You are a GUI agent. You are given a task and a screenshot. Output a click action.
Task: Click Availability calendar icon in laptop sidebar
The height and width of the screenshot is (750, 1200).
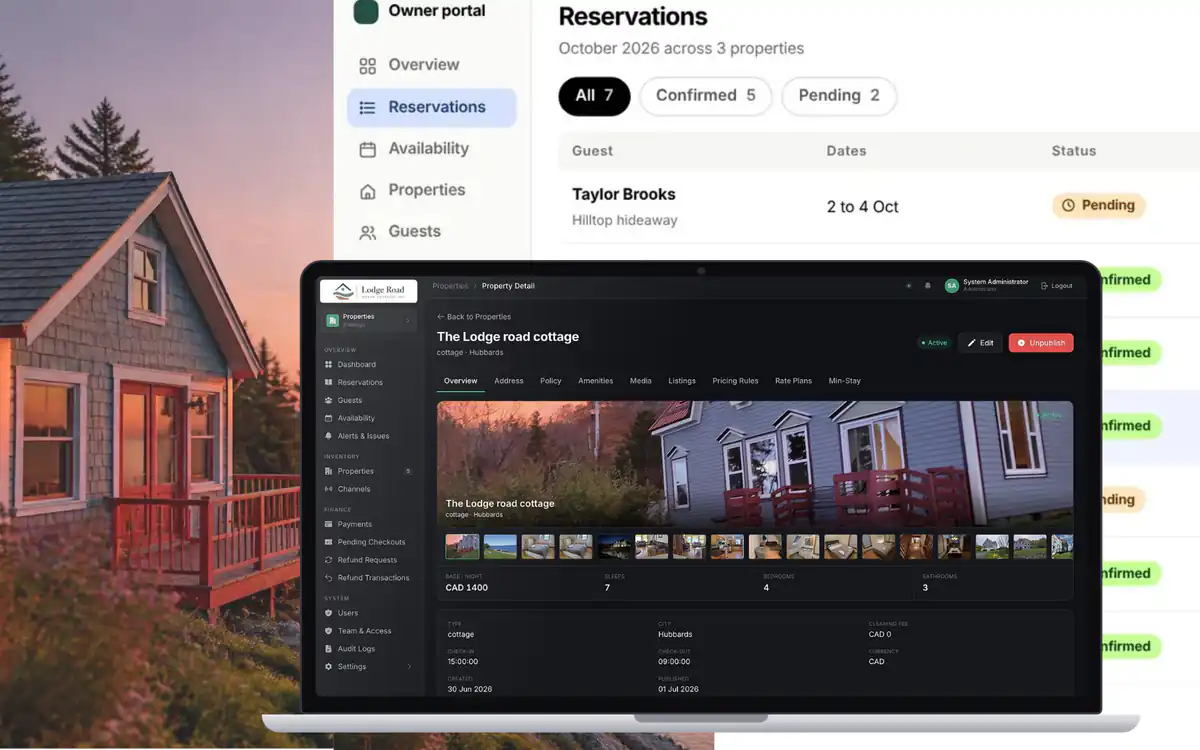328,418
